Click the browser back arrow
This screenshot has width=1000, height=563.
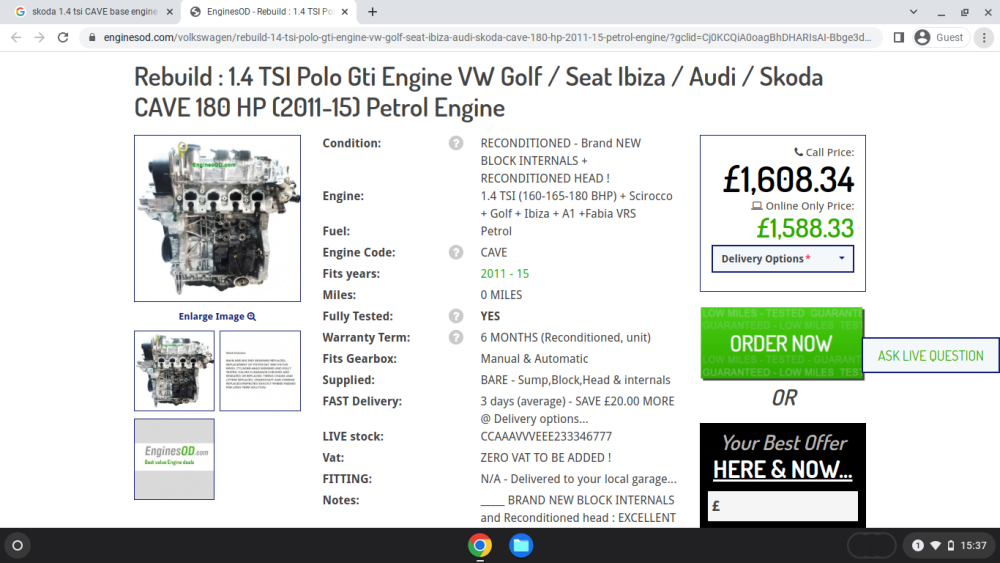[x=17, y=38]
